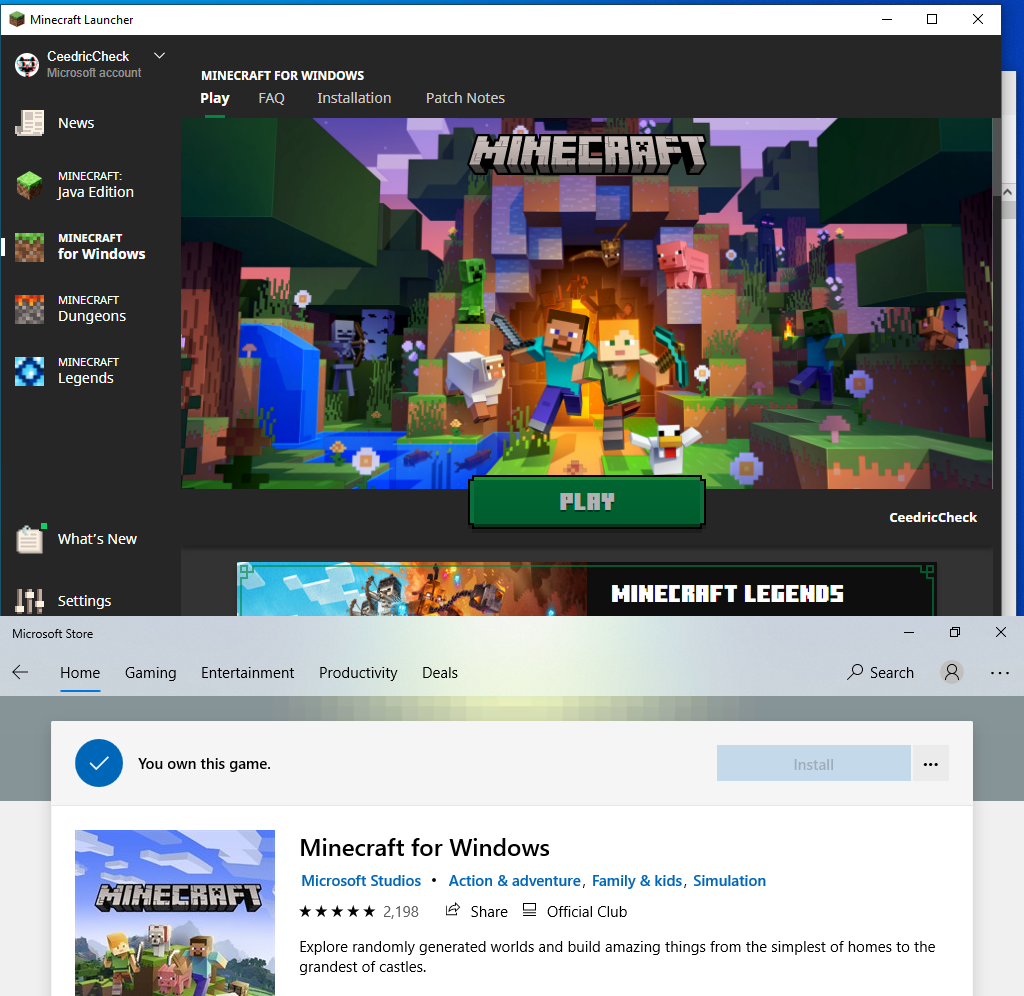Expand the CeedricCheck account dropdown

point(159,56)
